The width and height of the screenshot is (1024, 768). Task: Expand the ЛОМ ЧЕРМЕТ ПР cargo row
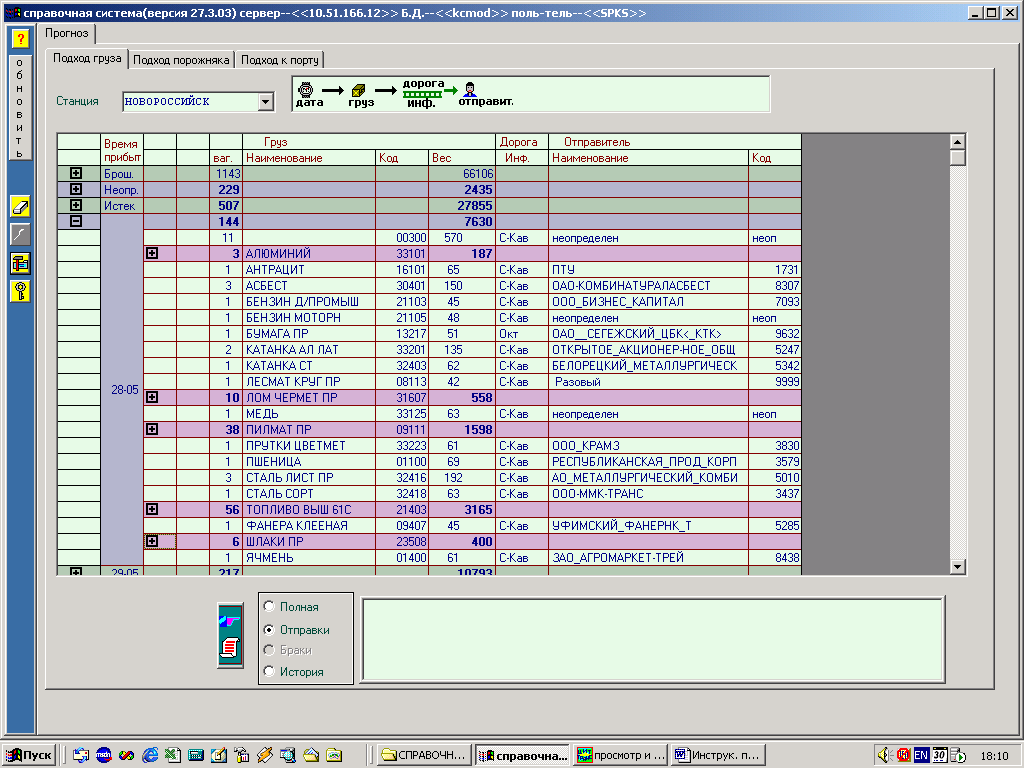[152, 397]
